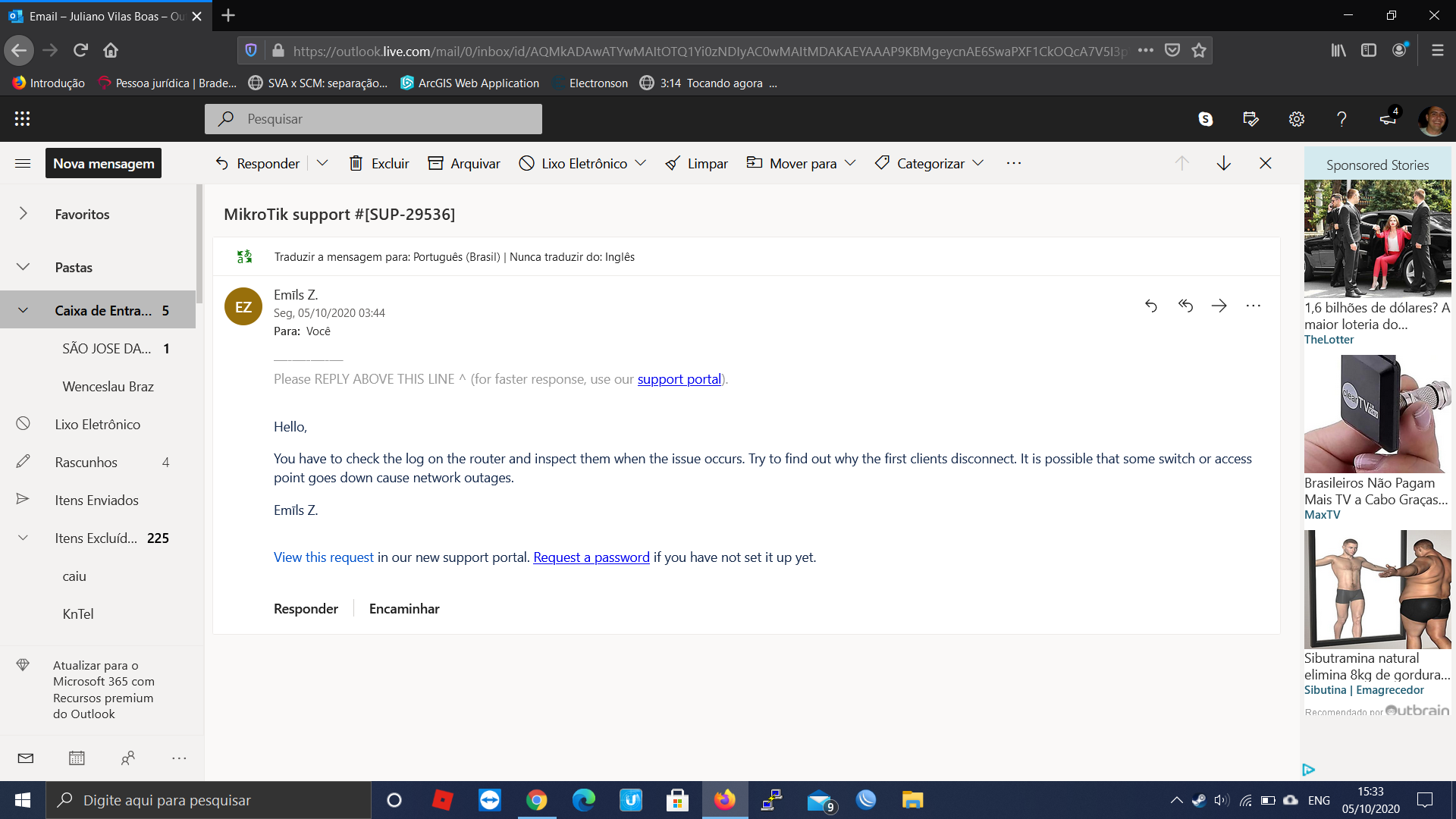Click reply all arrow in message header

tap(1185, 306)
